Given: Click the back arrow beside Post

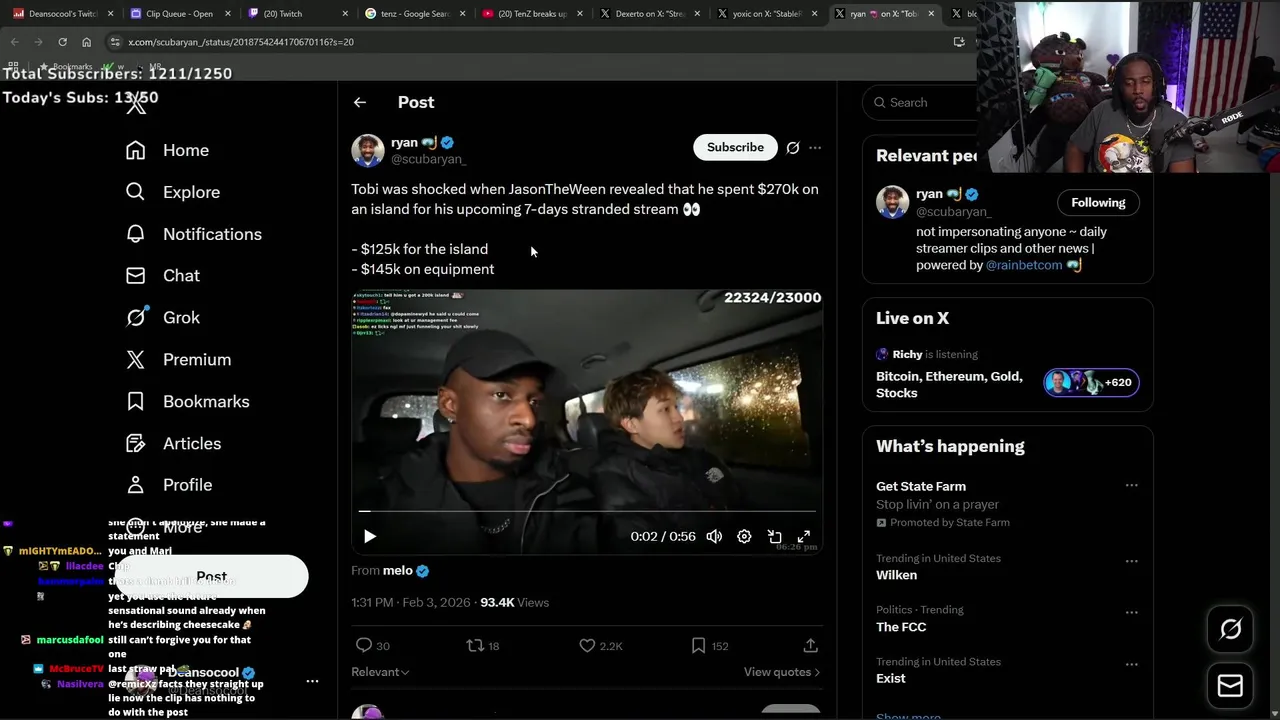Looking at the screenshot, I should [360, 102].
